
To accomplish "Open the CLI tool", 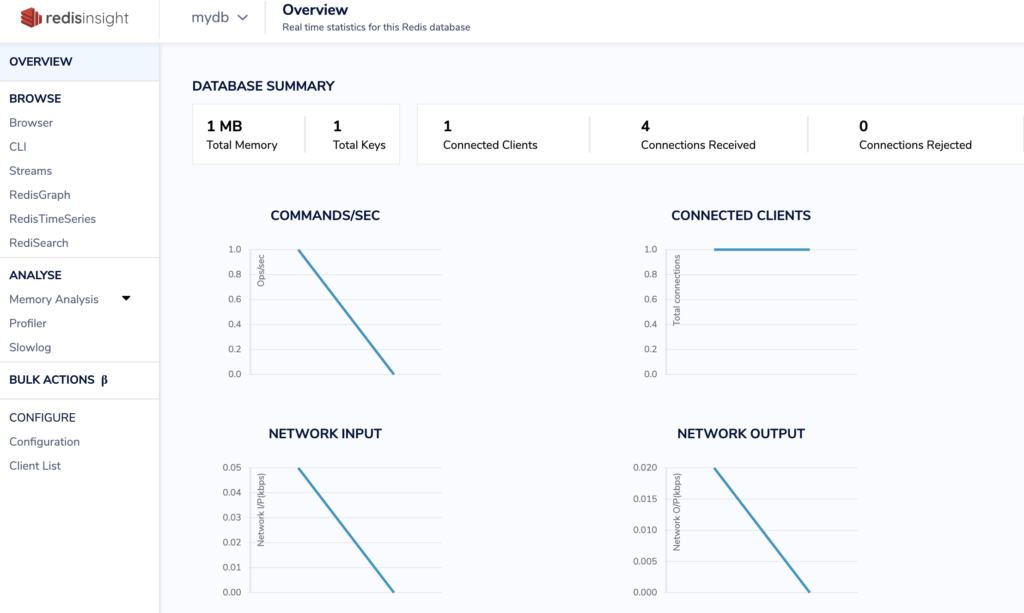I will (x=18, y=147).
